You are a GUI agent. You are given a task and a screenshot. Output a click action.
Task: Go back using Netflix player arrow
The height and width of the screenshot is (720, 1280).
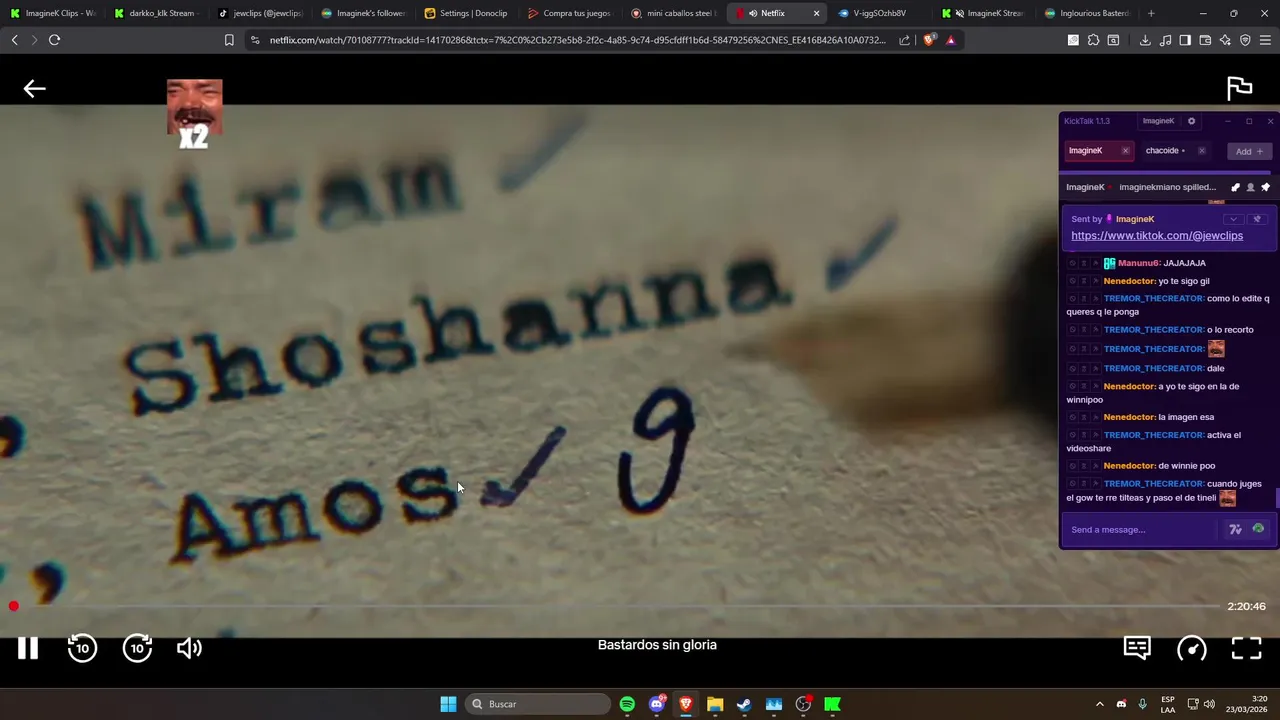click(x=35, y=89)
